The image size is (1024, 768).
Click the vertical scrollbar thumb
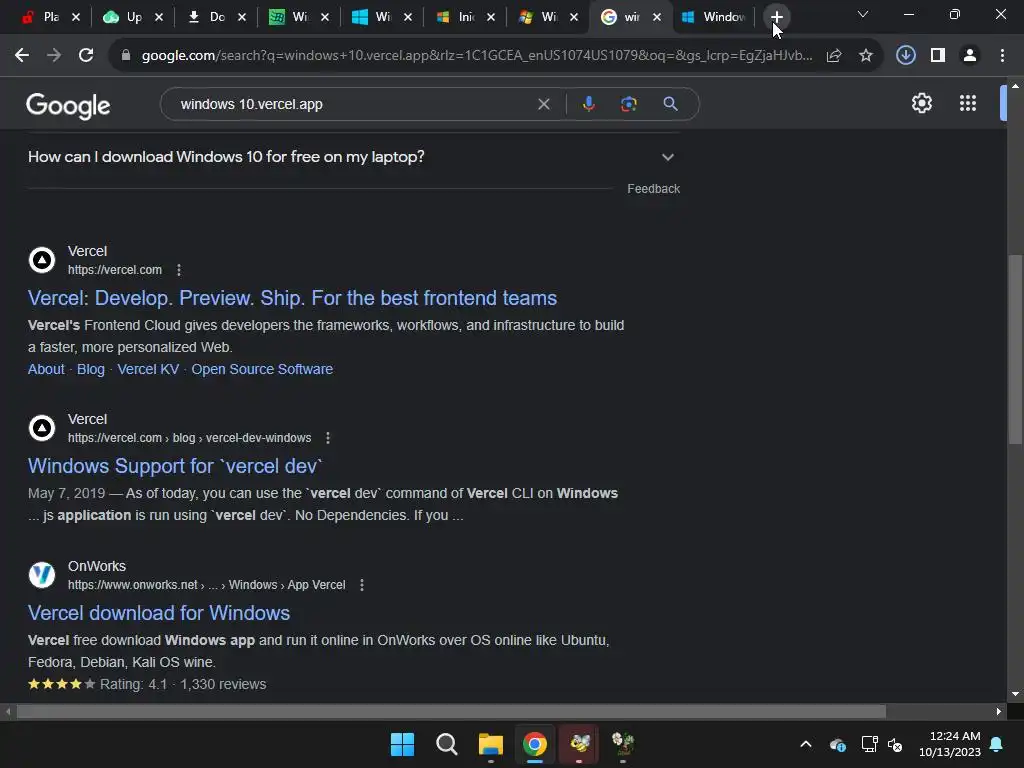point(1015,349)
